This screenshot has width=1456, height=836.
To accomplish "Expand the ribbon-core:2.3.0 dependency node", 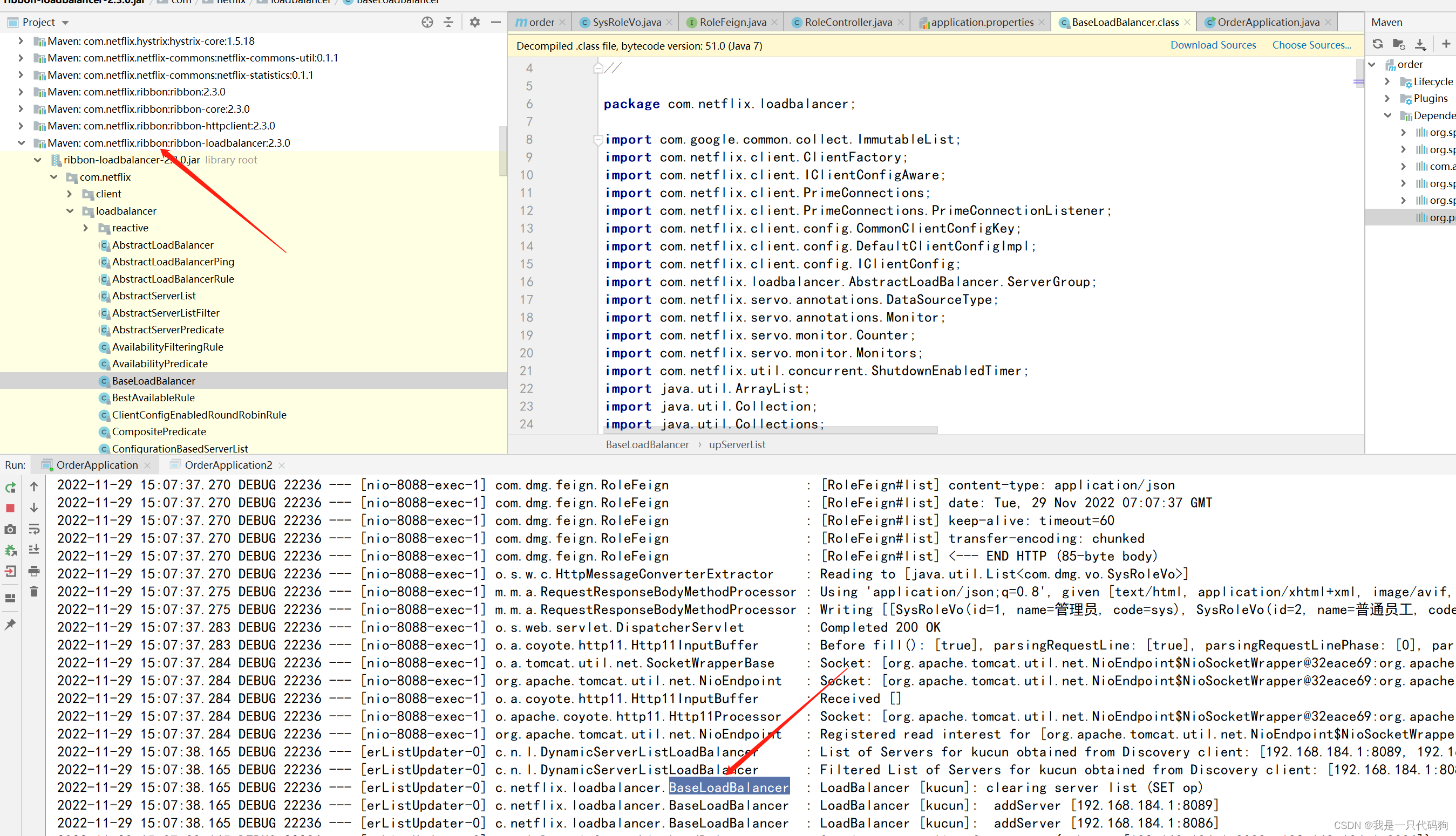I will point(21,108).
